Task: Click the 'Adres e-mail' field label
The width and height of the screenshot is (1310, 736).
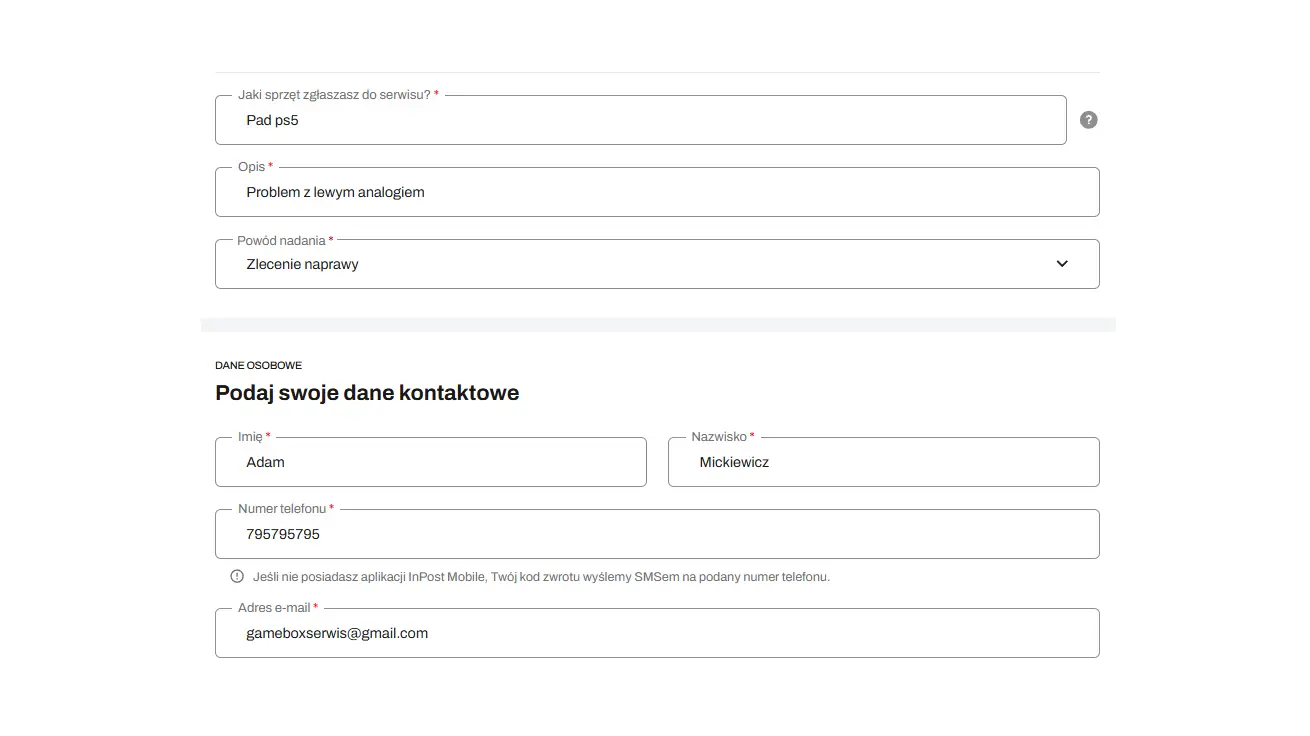Action: pyautogui.click(x=274, y=608)
